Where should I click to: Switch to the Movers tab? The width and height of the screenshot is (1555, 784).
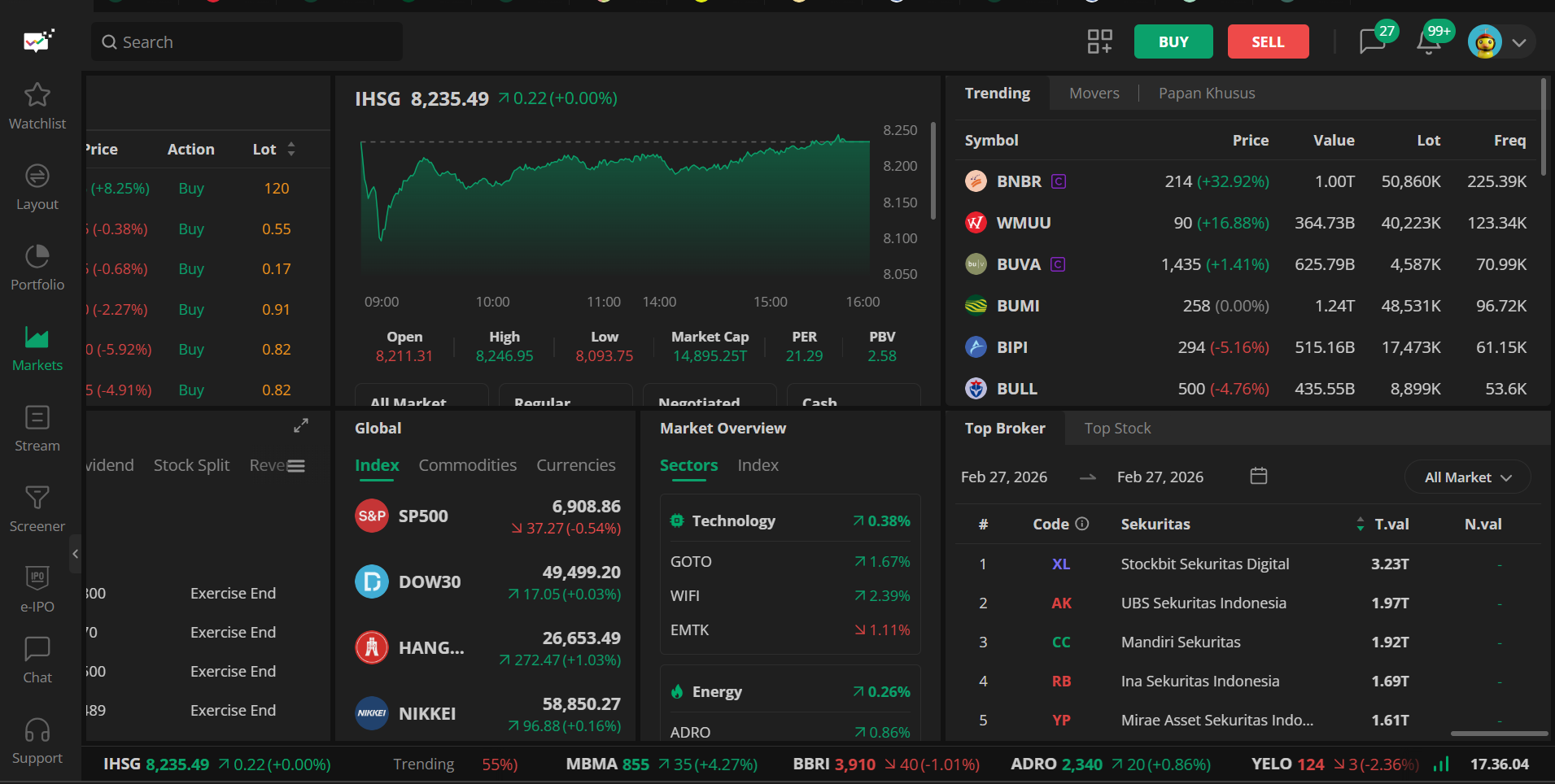tap(1094, 94)
